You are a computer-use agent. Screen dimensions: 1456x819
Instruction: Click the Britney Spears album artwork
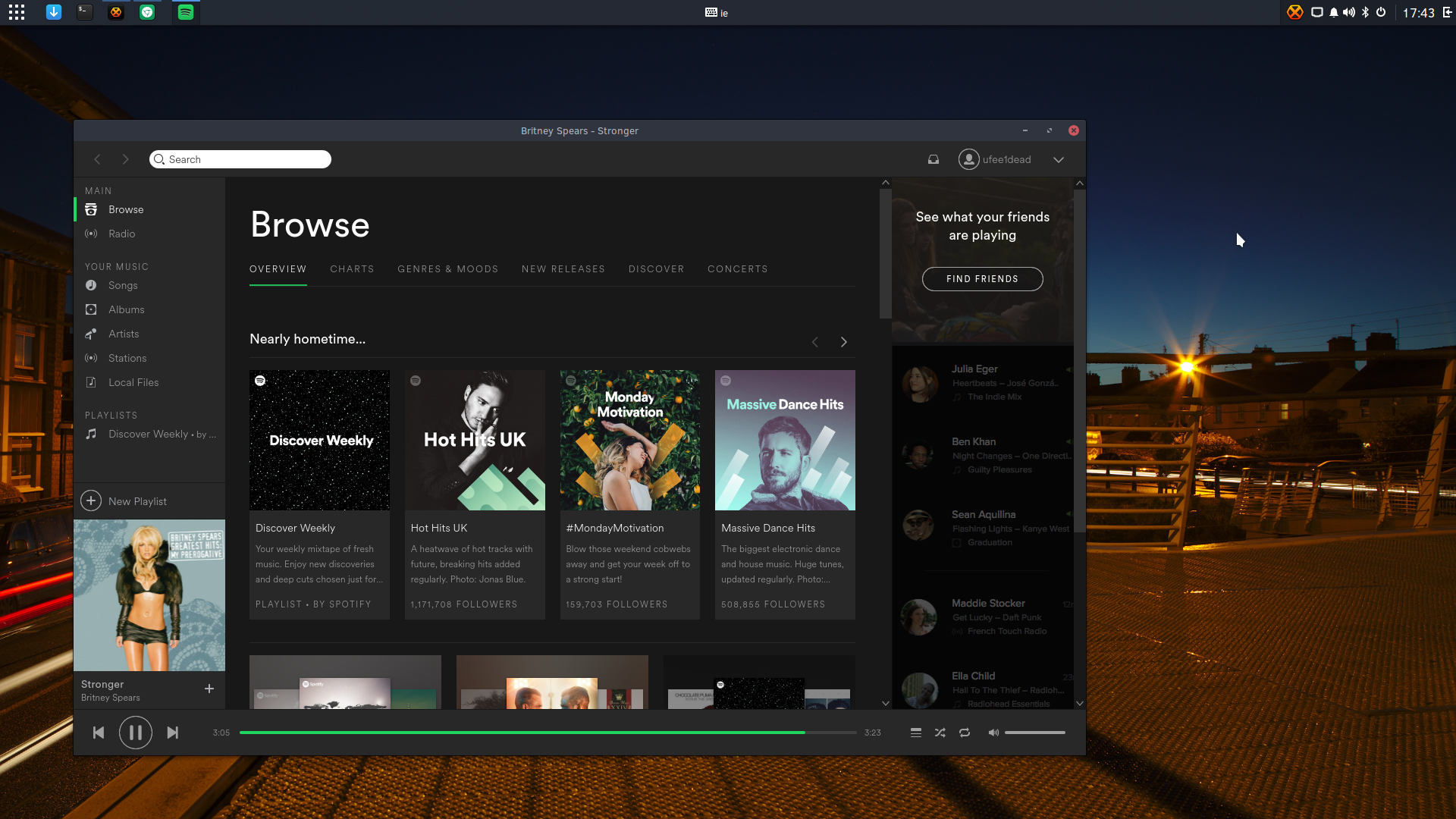[149, 595]
